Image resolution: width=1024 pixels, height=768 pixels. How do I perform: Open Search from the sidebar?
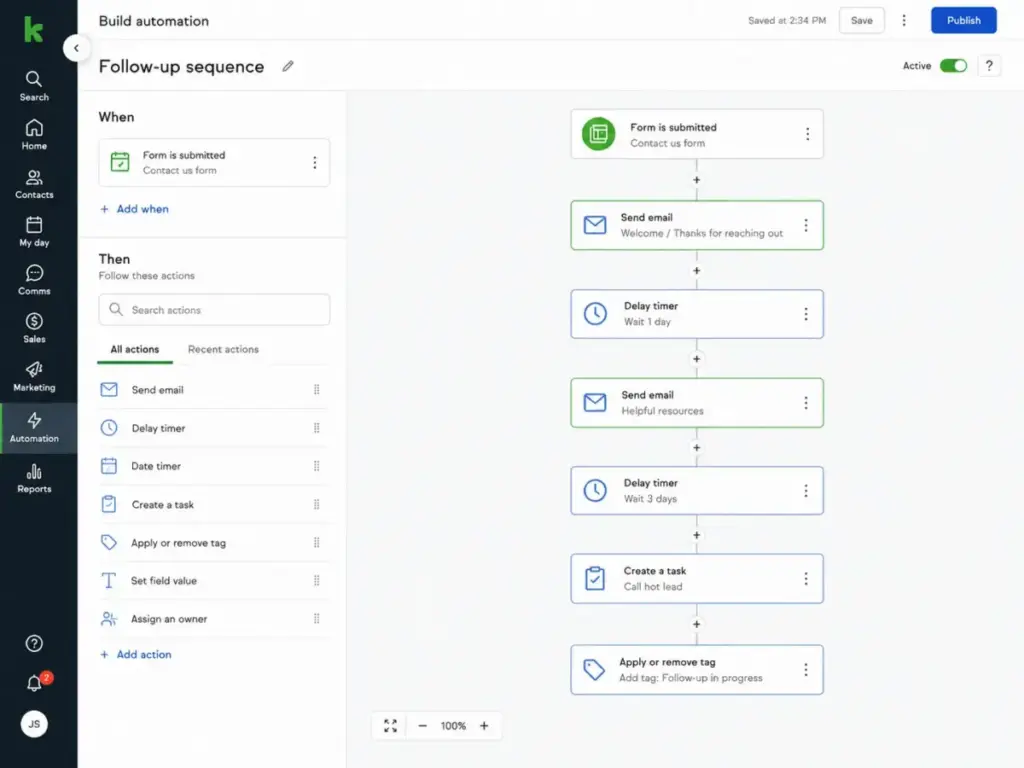pos(34,86)
